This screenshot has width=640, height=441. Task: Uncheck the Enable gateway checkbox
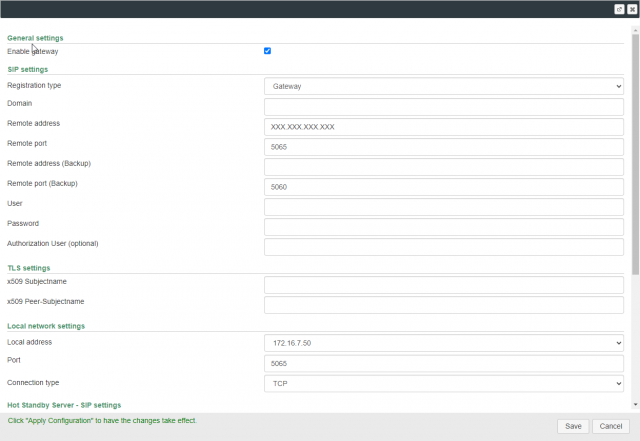click(267, 51)
